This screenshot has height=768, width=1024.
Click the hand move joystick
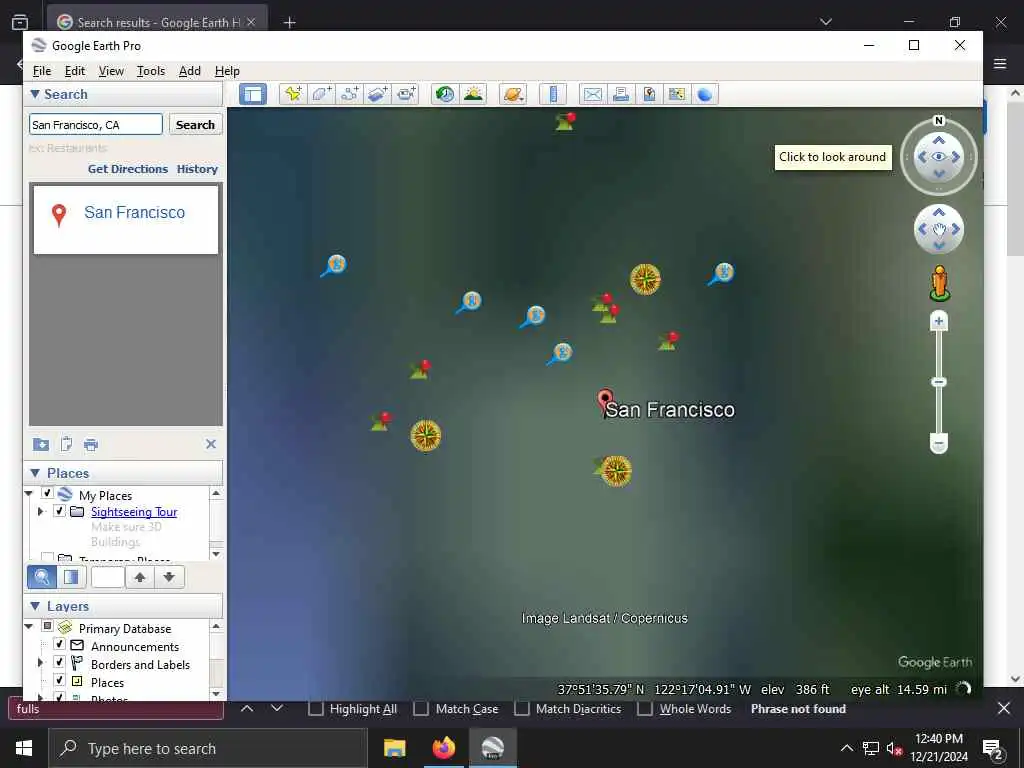point(938,229)
